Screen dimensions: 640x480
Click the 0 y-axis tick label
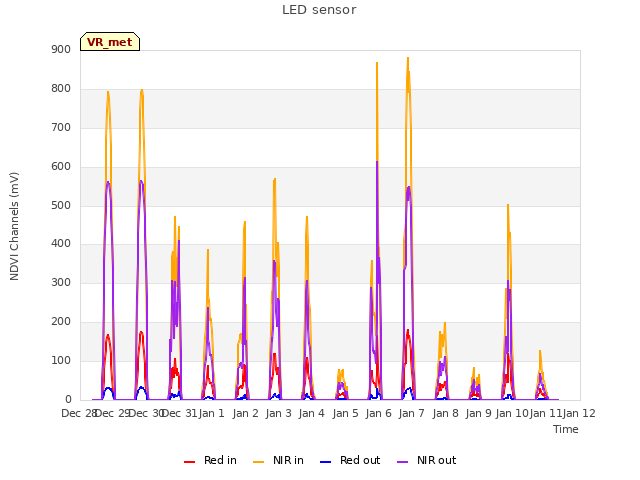coord(68,400)
